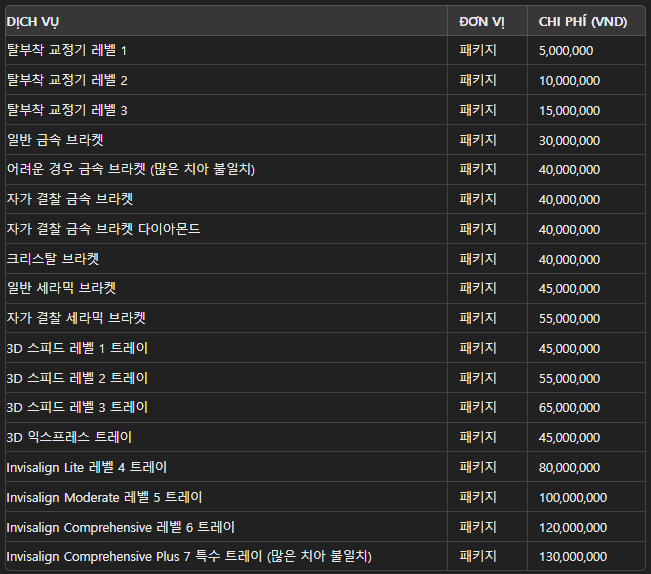651x574 pixels.
Task: Click '45,000,000' in the 3D 스피드 레벨 1 row
Action: click(x=569, y=348)
